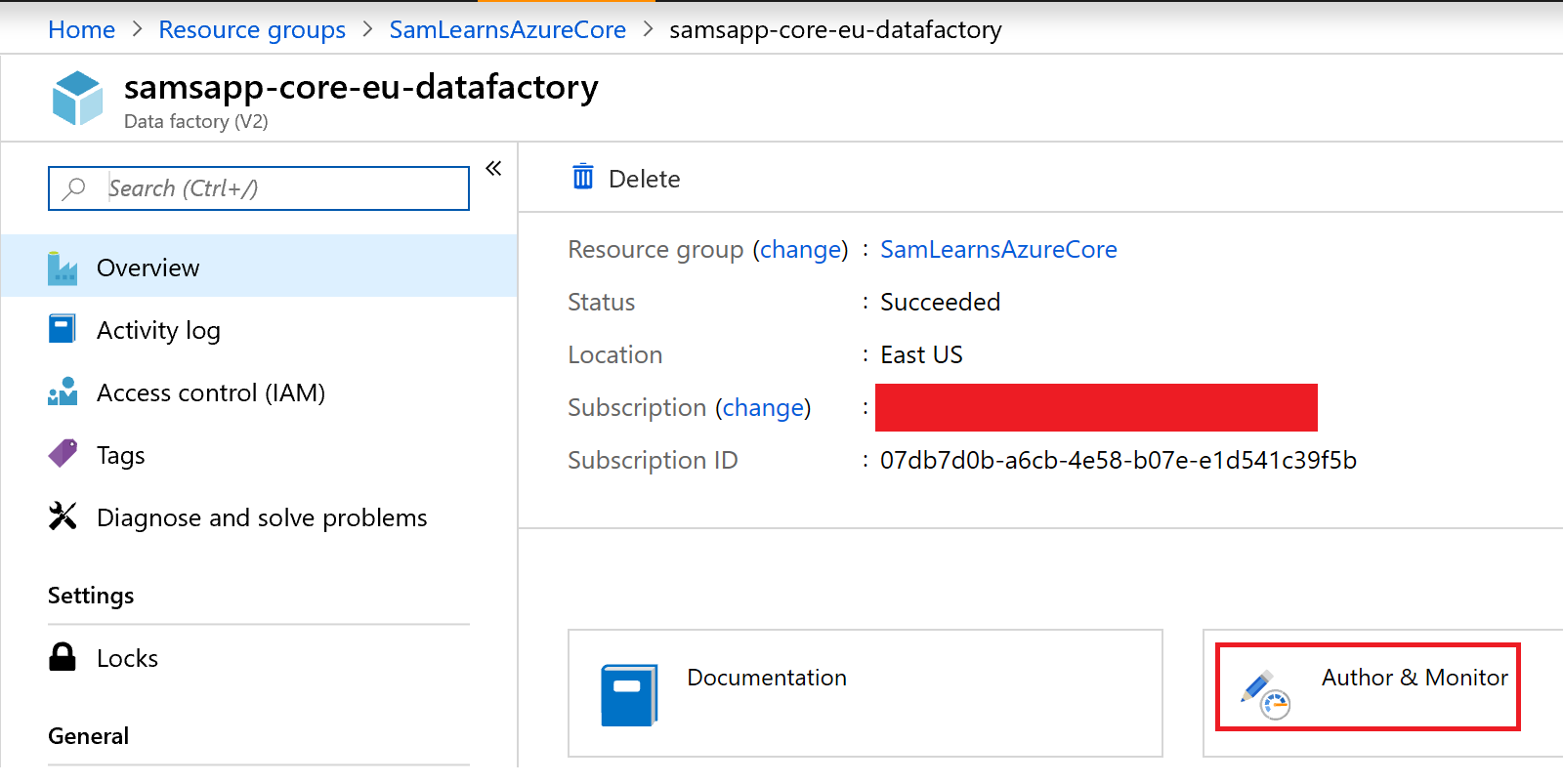Click the Access control (IAM) people icon
Screen dimensions: 1563x784
tap(63, 392)
